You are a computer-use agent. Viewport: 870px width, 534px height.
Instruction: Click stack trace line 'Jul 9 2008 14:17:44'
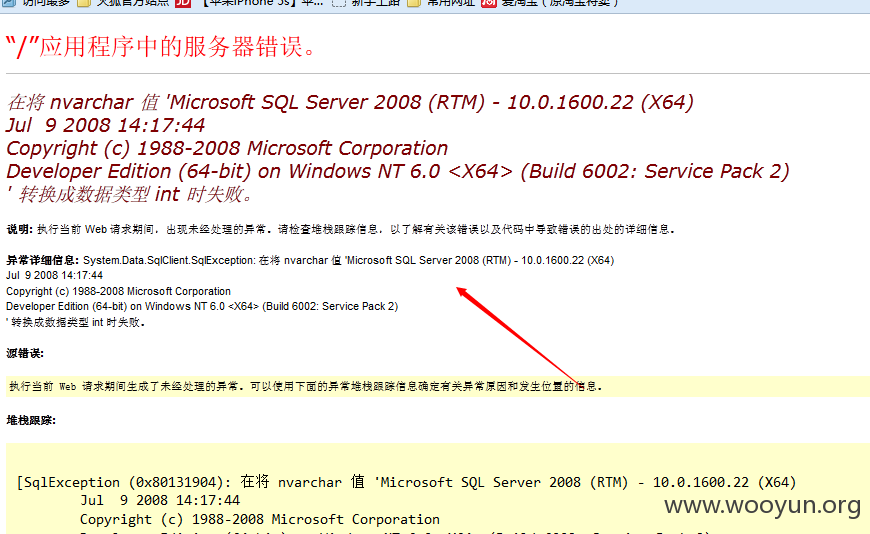160,500
